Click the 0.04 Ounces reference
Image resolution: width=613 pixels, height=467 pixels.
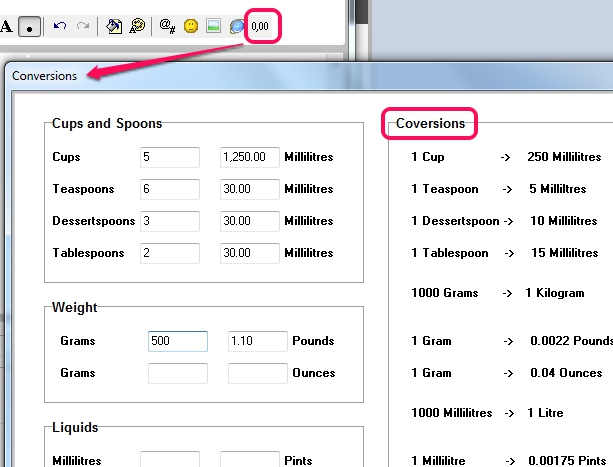566,373
